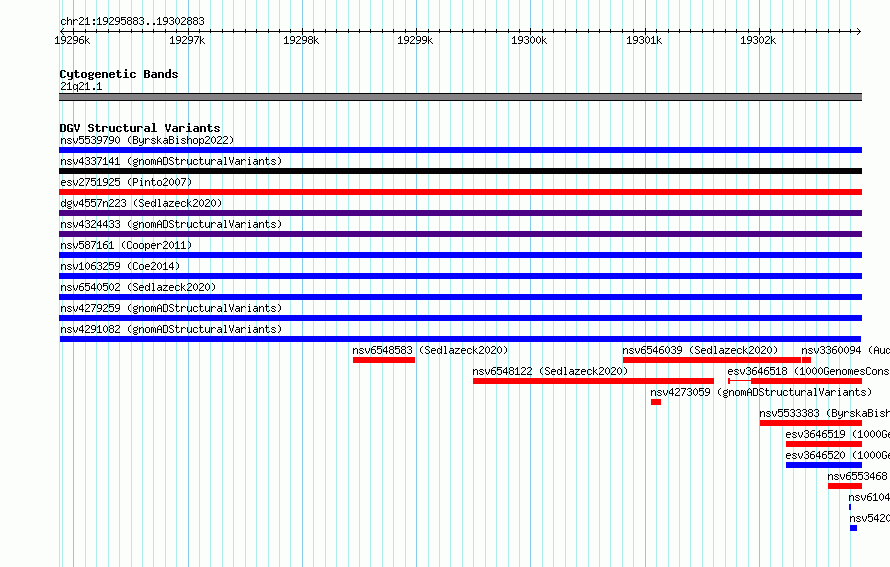
Task: Click the 21q21.1 band label
Action: click(81, 86)
